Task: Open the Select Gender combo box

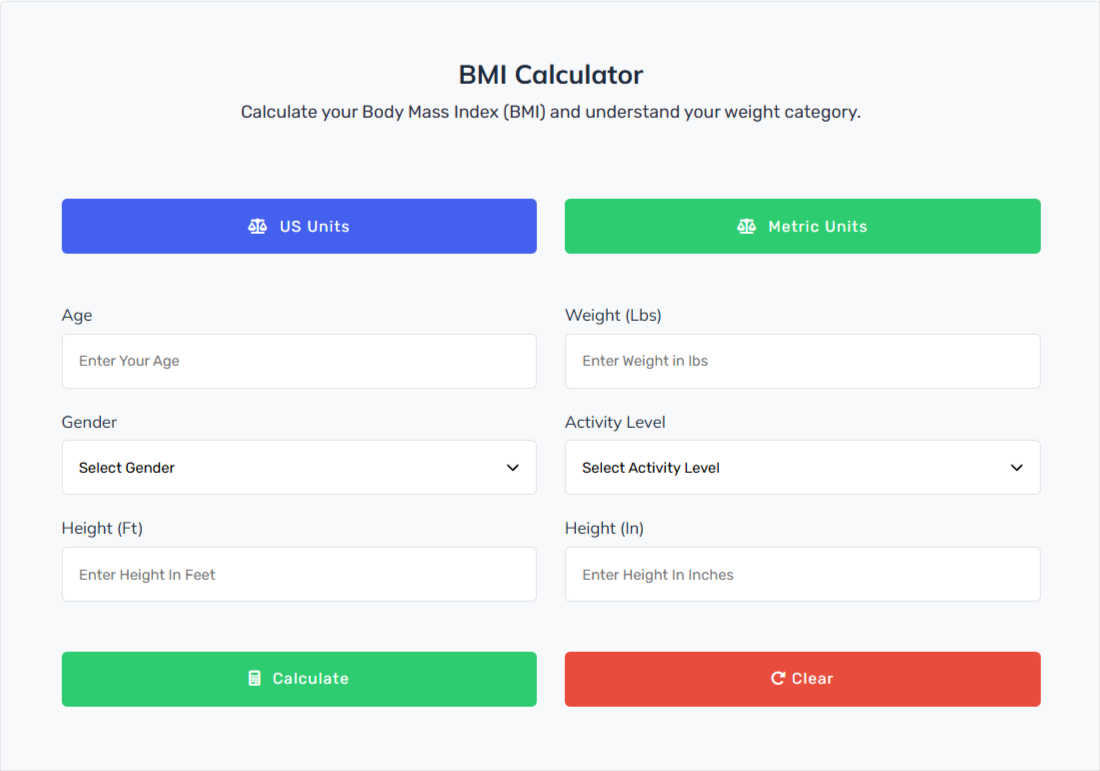Action: pyautogui.click(x=299, y=467)
